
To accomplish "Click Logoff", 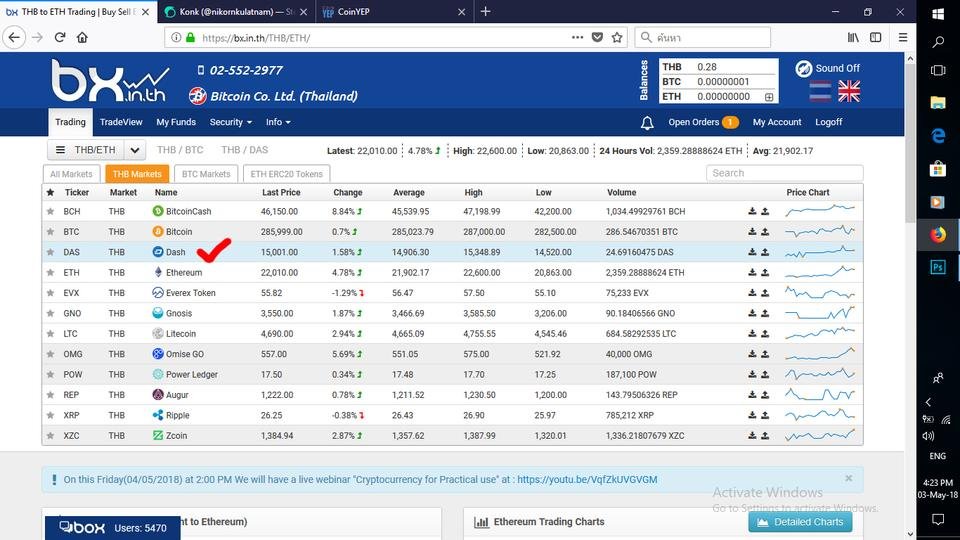I will [828, 122].
